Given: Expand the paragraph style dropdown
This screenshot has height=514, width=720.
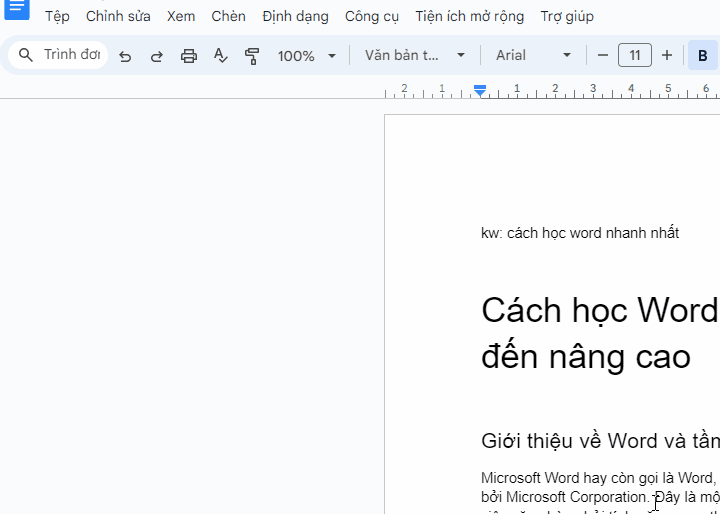Looking at the screenshot, I should pos(415,55).
